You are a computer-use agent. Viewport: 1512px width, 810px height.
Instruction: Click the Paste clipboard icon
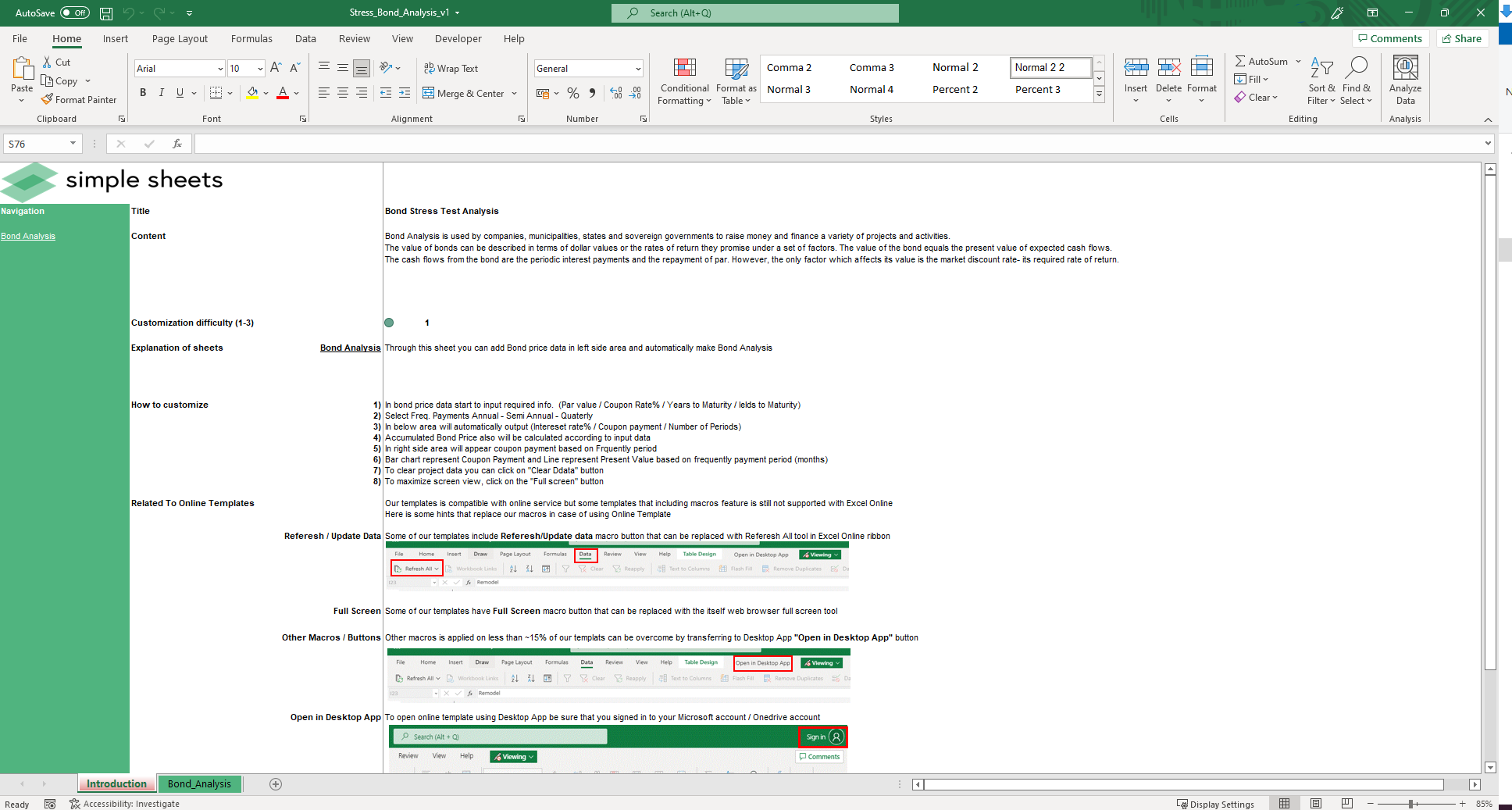22,69
